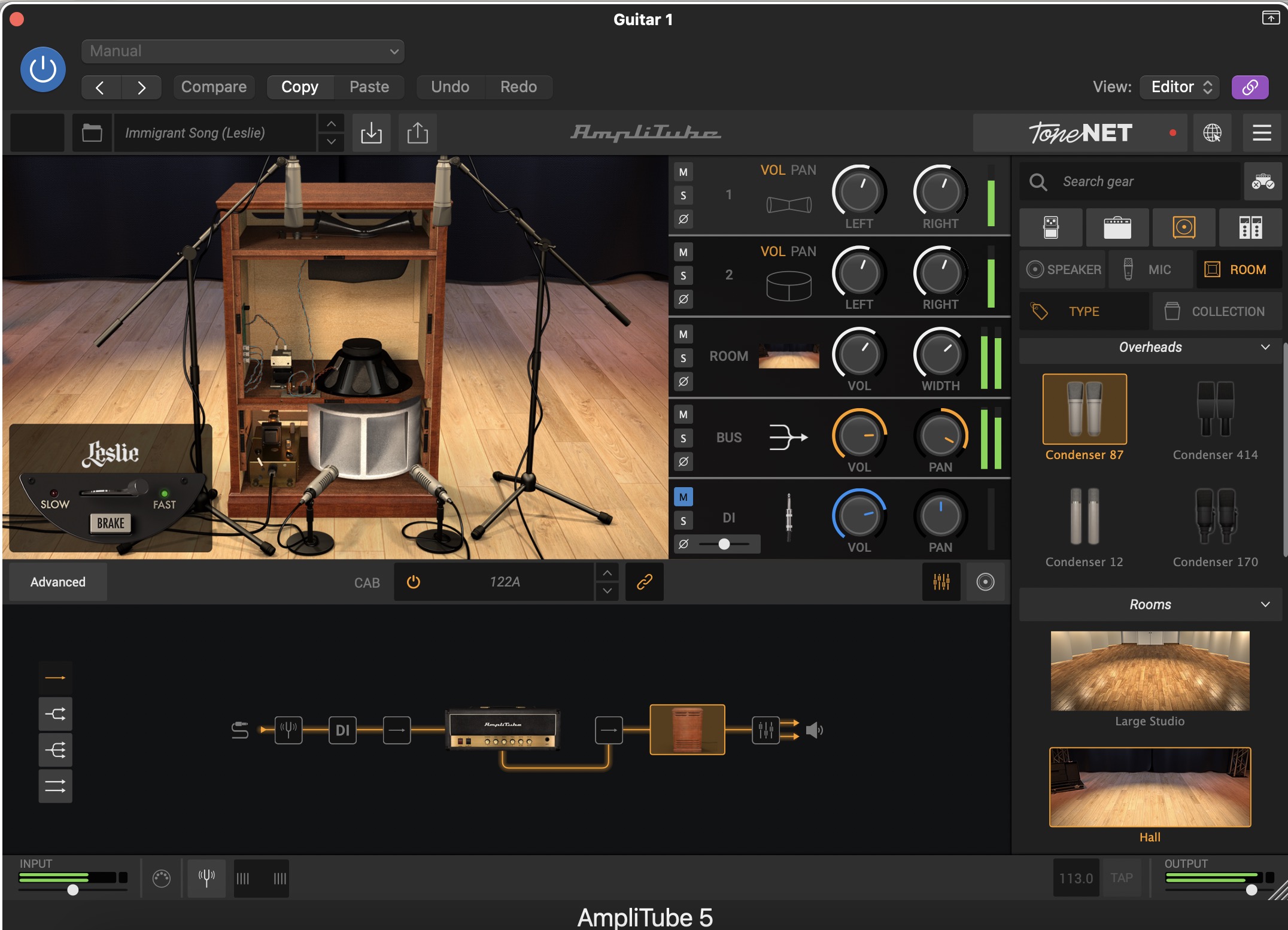This screenshot has width=1288, height=930.
Task: Mute mic channel 2
Action: [683, 253]
